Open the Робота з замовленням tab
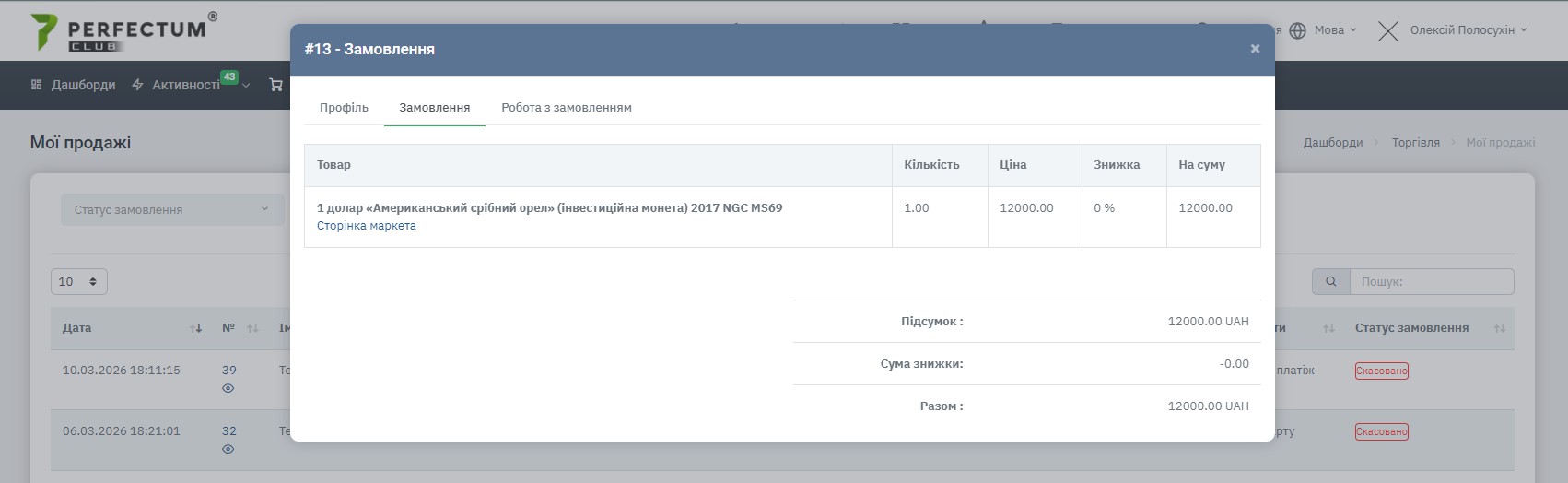The height and width of the screenshot is (483, 1568). 566,108
